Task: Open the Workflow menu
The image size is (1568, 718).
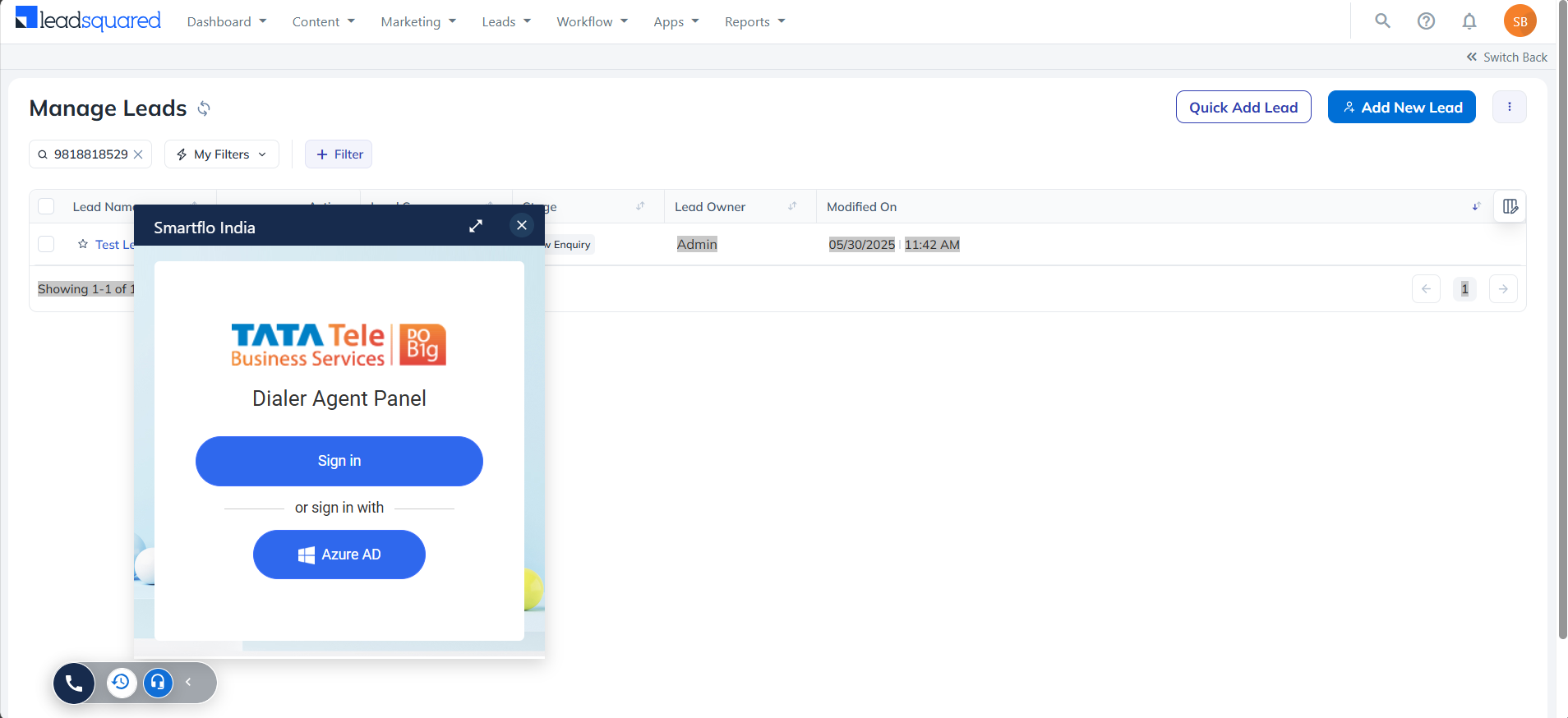Action: tap(593, 22)
